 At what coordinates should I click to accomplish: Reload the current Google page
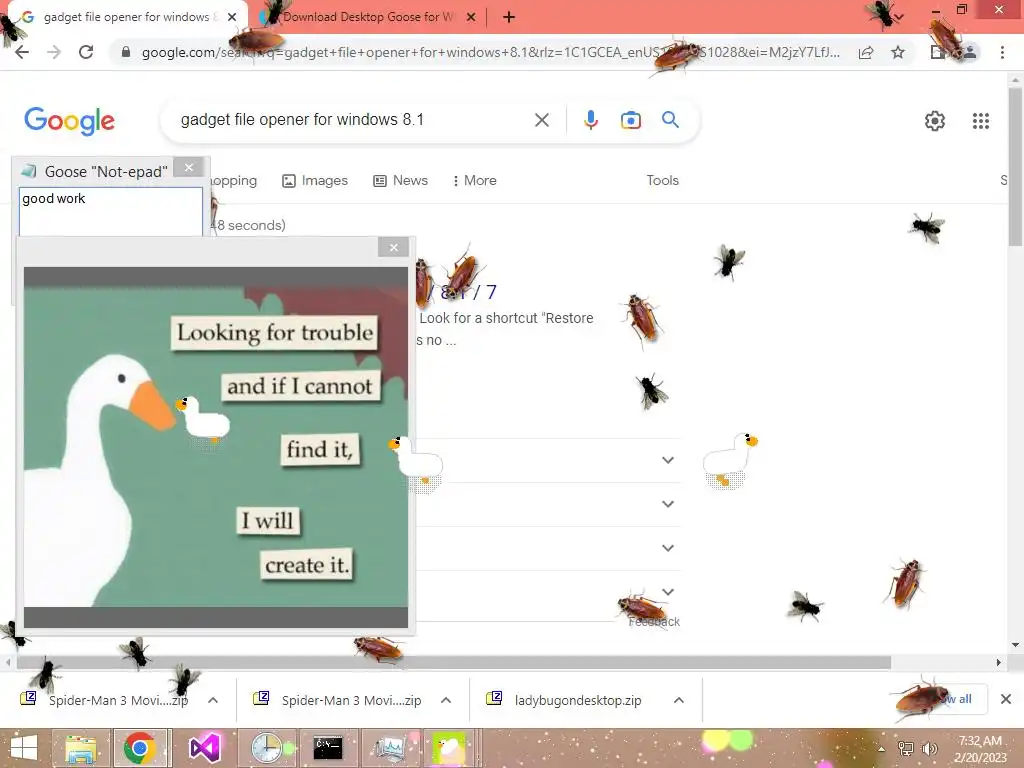86,52
